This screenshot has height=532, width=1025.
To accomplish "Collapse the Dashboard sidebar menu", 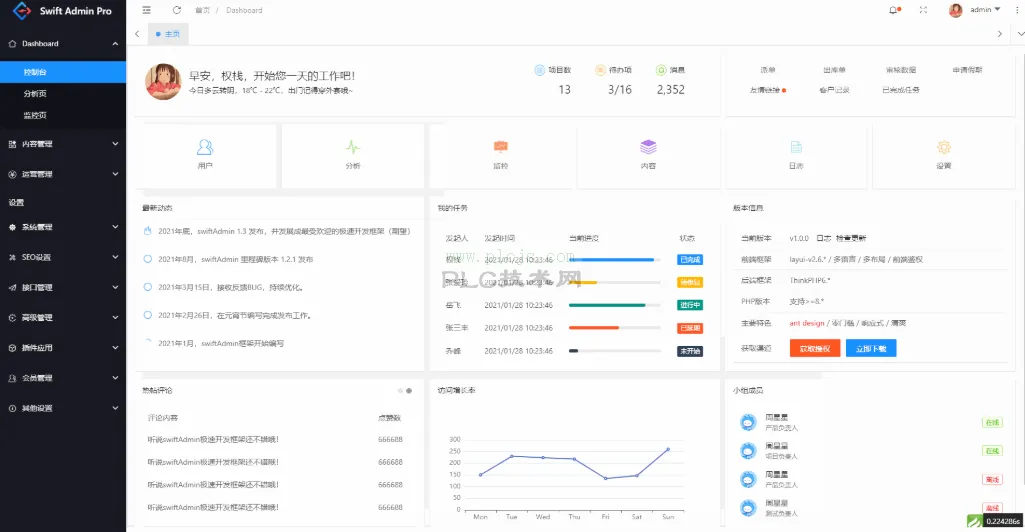I will [x=115, y=44].
